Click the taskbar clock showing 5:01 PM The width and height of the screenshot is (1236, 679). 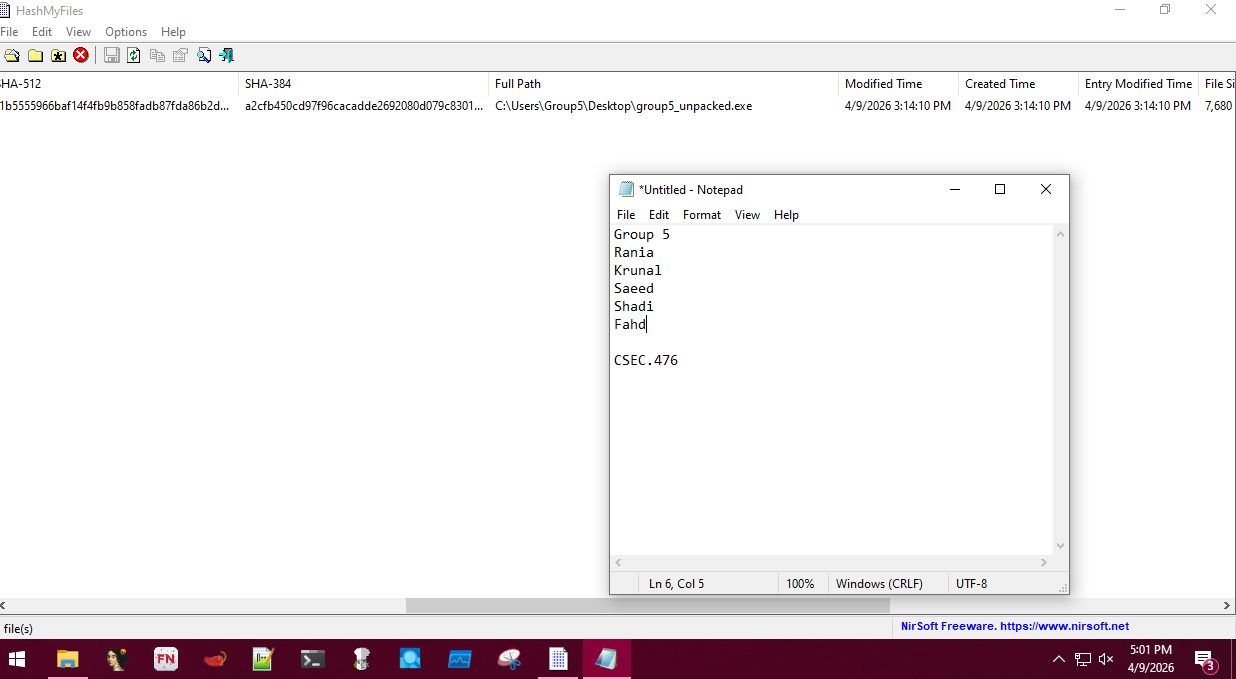(1150, 659)
